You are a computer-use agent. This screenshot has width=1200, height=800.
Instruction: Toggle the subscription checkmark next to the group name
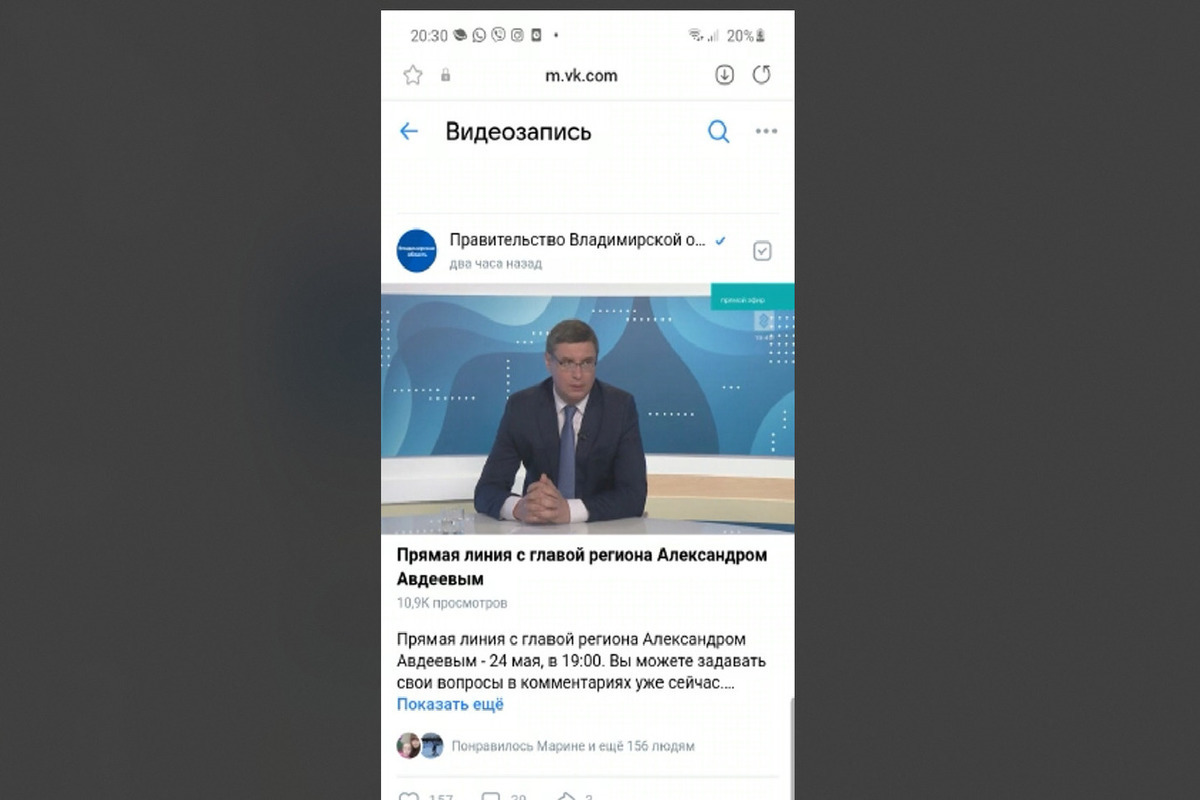coord(762,251)
